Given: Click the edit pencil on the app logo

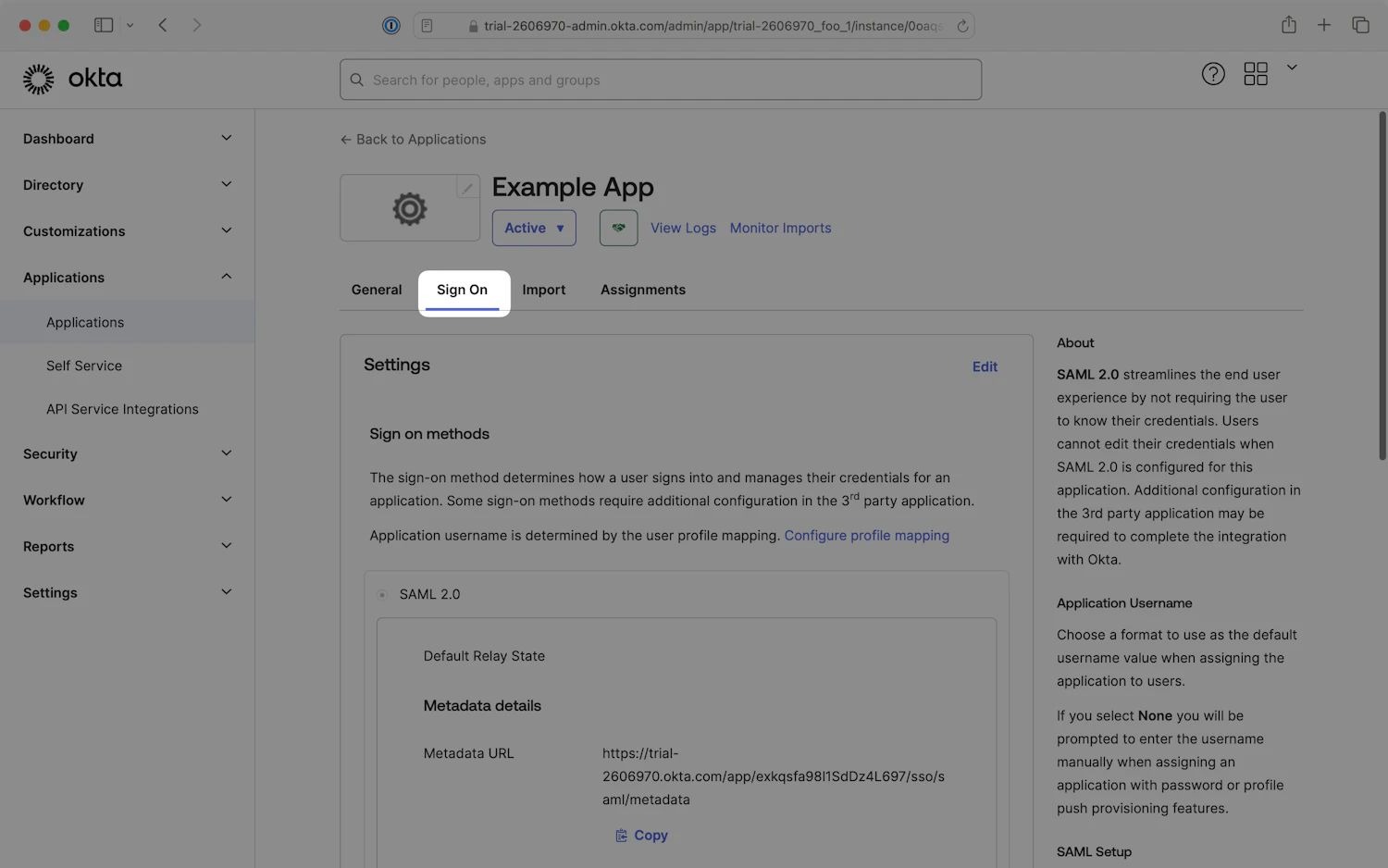Looking at the screenshot, I should (x=467, y=188).
